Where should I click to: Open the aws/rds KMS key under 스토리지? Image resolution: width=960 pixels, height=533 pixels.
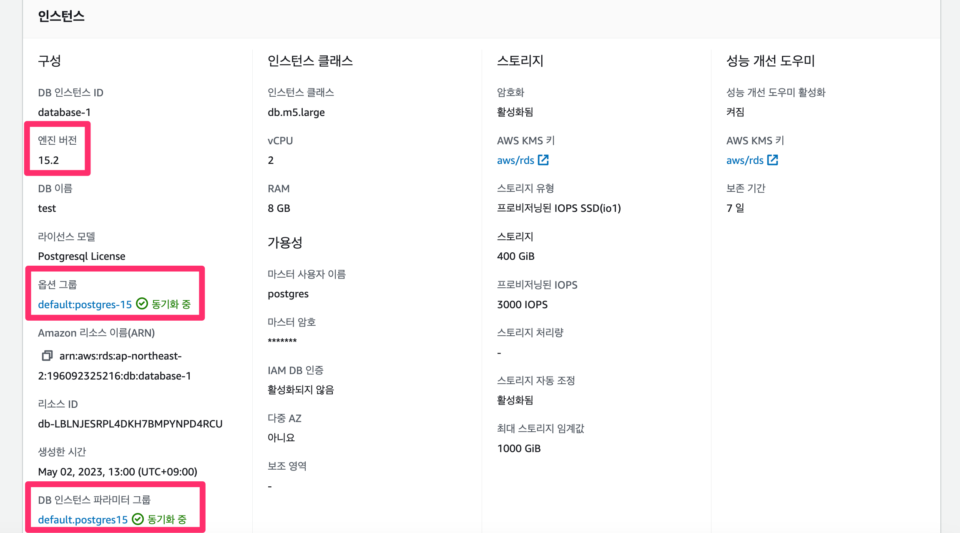516,160
